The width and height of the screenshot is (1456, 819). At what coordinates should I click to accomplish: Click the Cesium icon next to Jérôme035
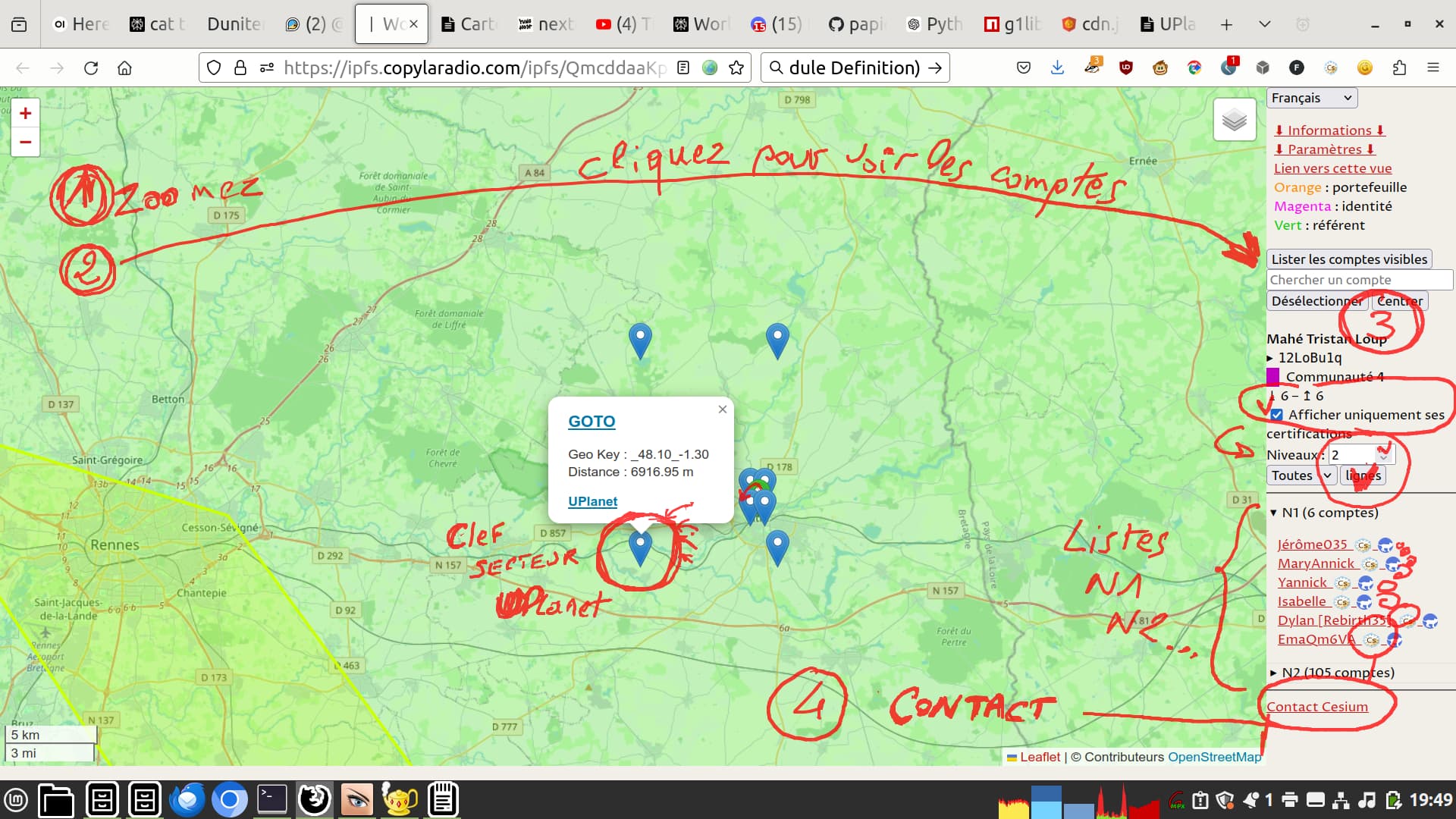coord(1363,545)
